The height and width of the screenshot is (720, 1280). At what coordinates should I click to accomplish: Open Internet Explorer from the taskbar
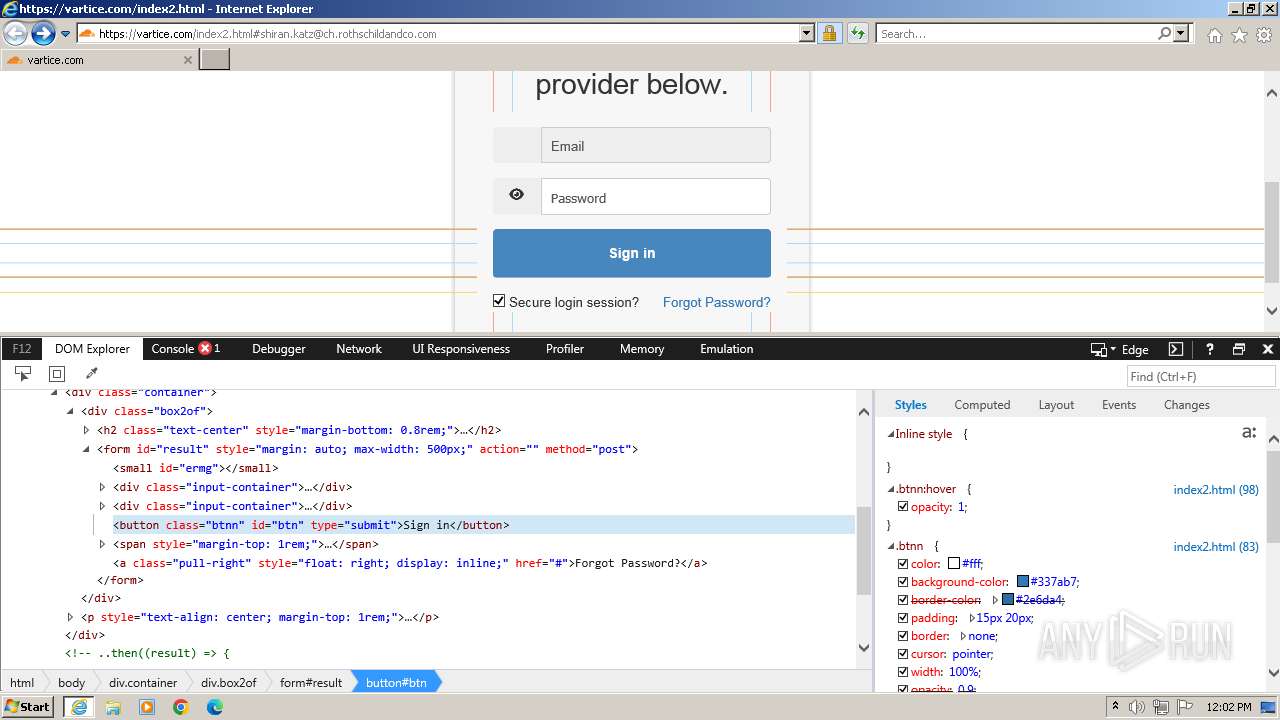[x=79, y=707]
